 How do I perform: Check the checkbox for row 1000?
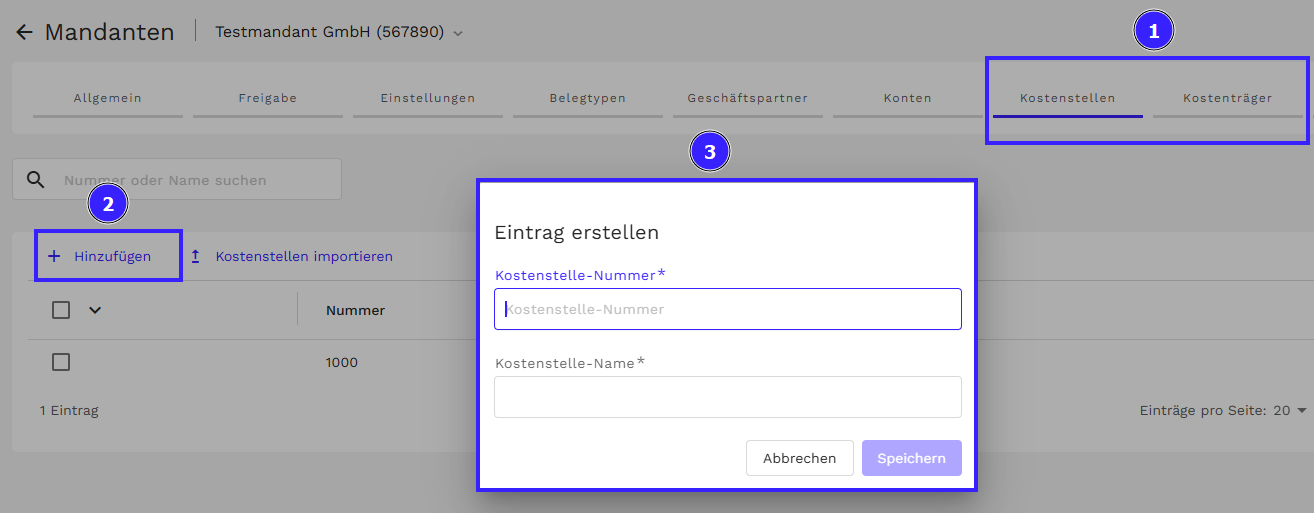61,362
